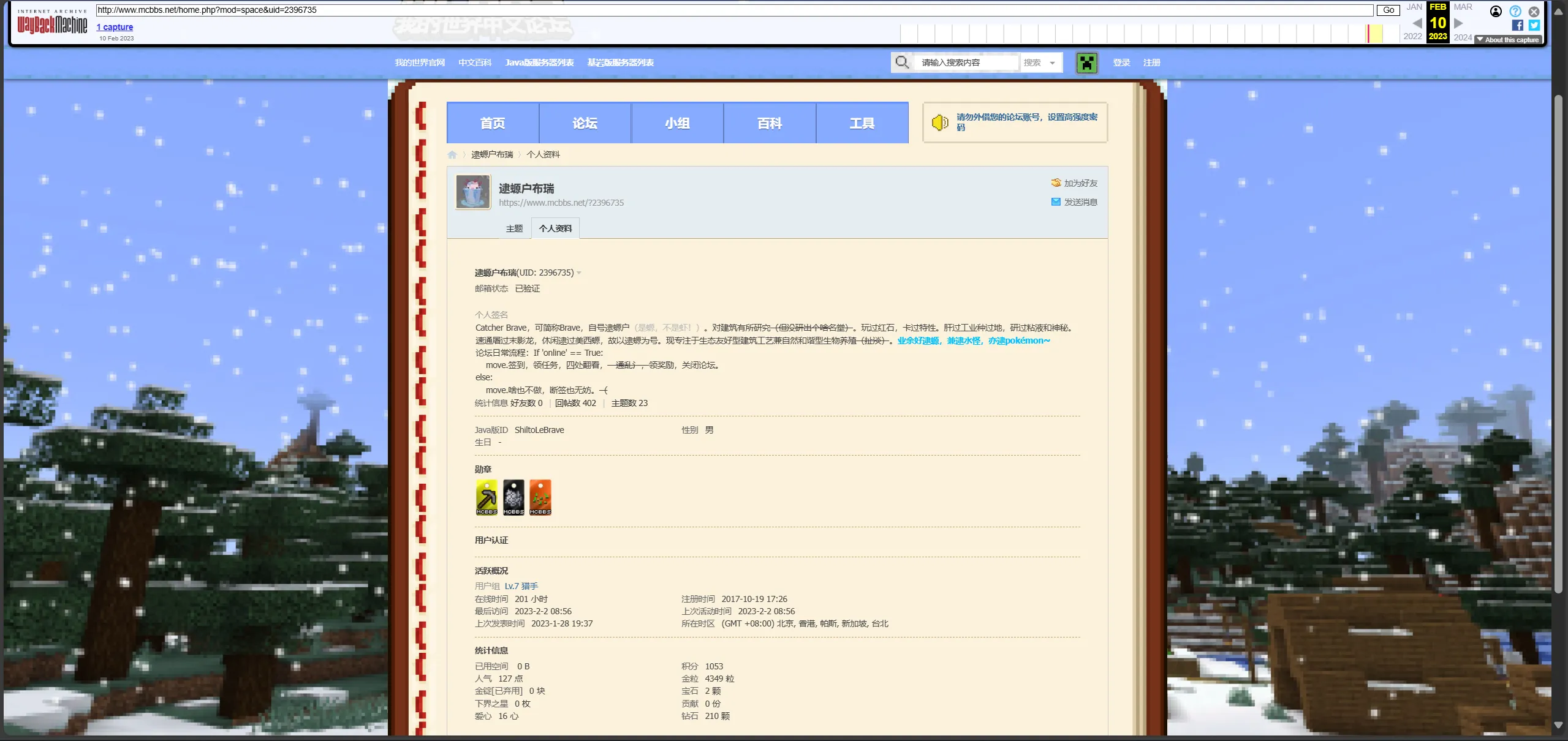Click 加为好友 link

1081,183
